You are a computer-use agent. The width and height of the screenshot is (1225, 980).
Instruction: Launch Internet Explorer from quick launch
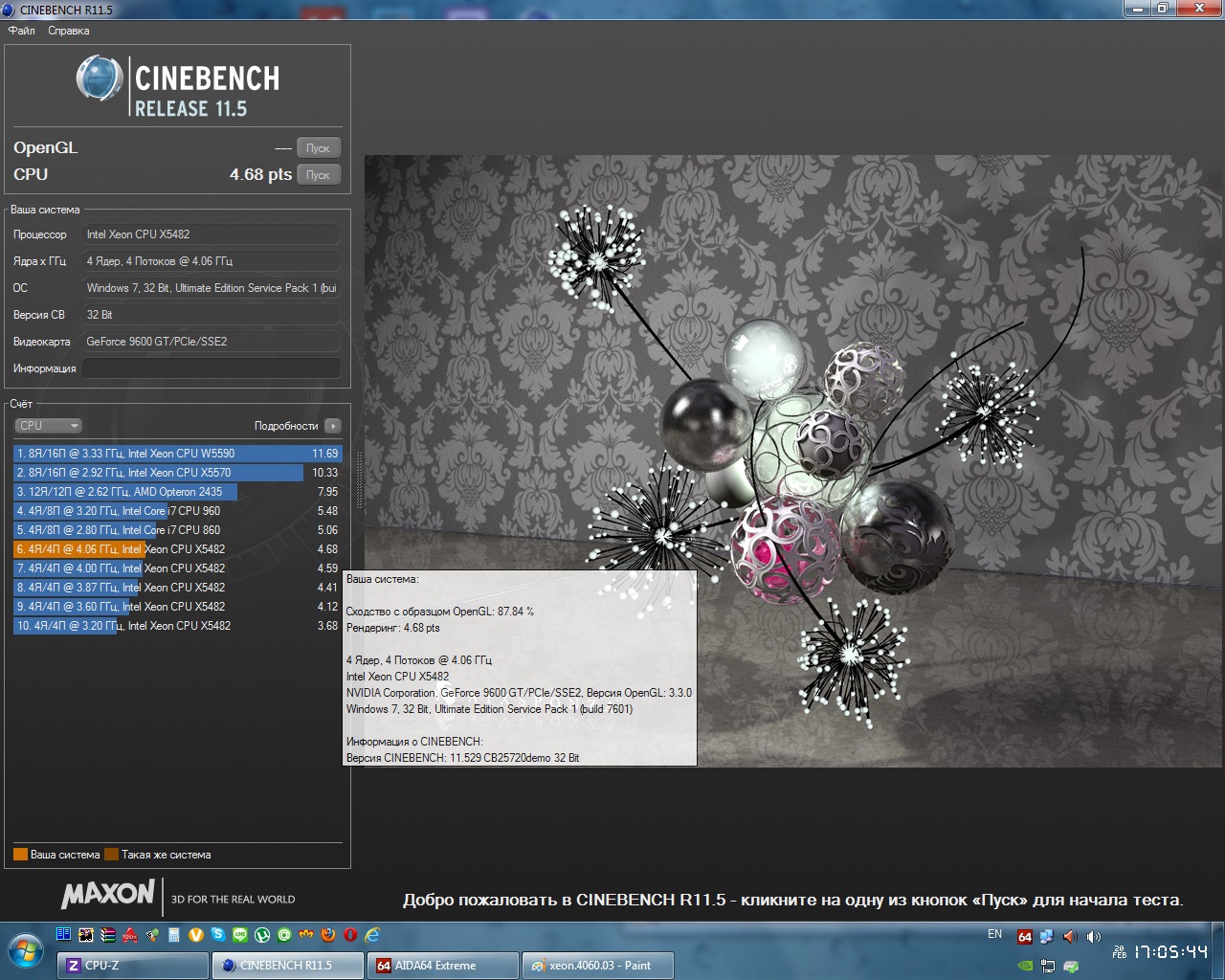click(372, 935)
